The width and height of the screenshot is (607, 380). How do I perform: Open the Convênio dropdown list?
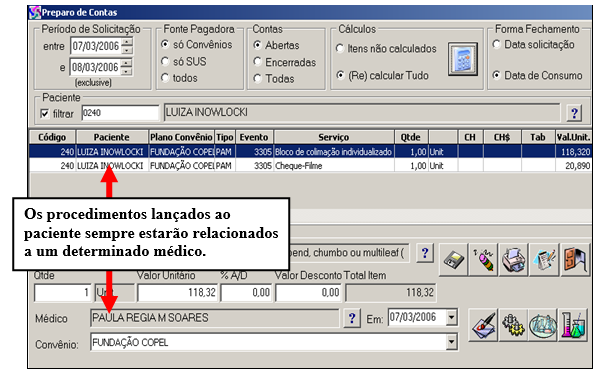pyautogui.click(x=451, y=342)
